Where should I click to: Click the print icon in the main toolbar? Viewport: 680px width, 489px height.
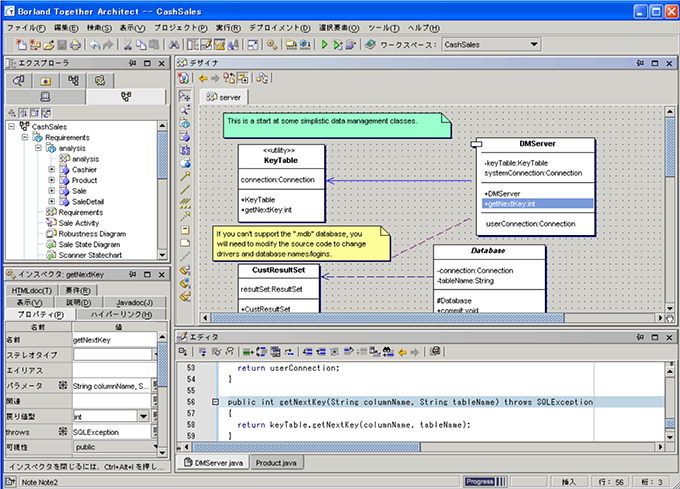coord(76,45)
